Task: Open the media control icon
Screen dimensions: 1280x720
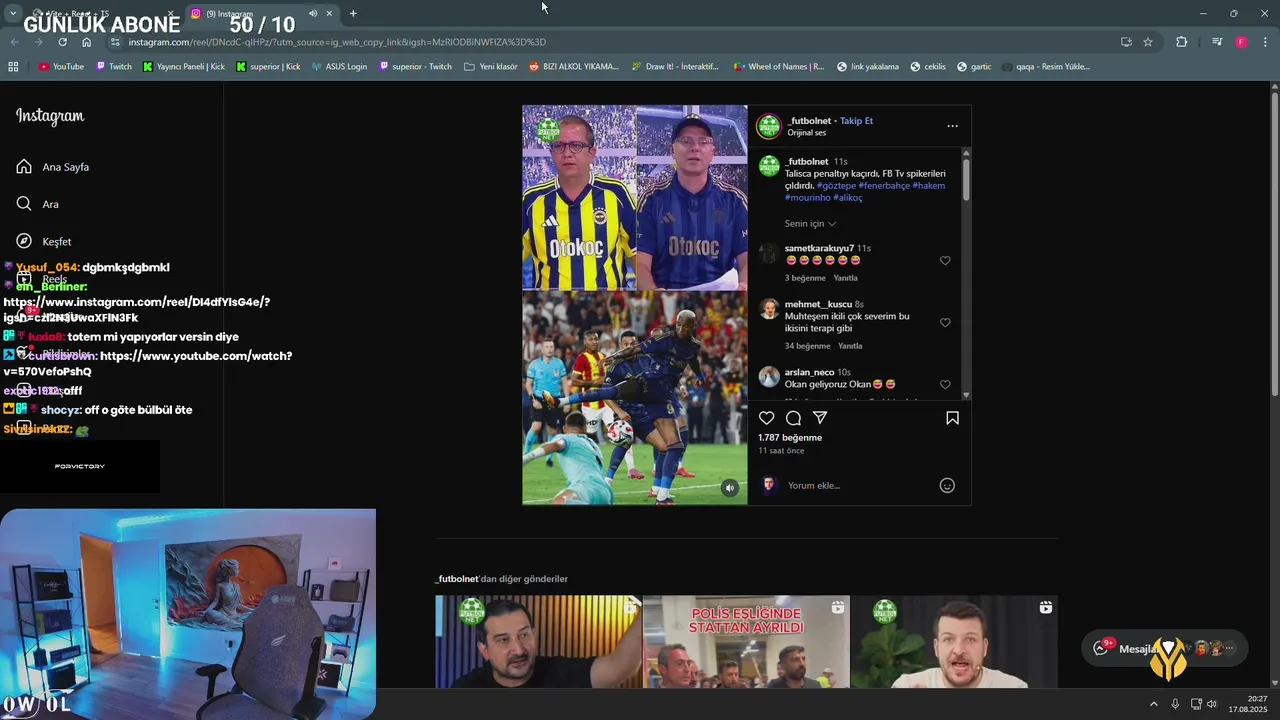Action: click(x=1217, y=42)
